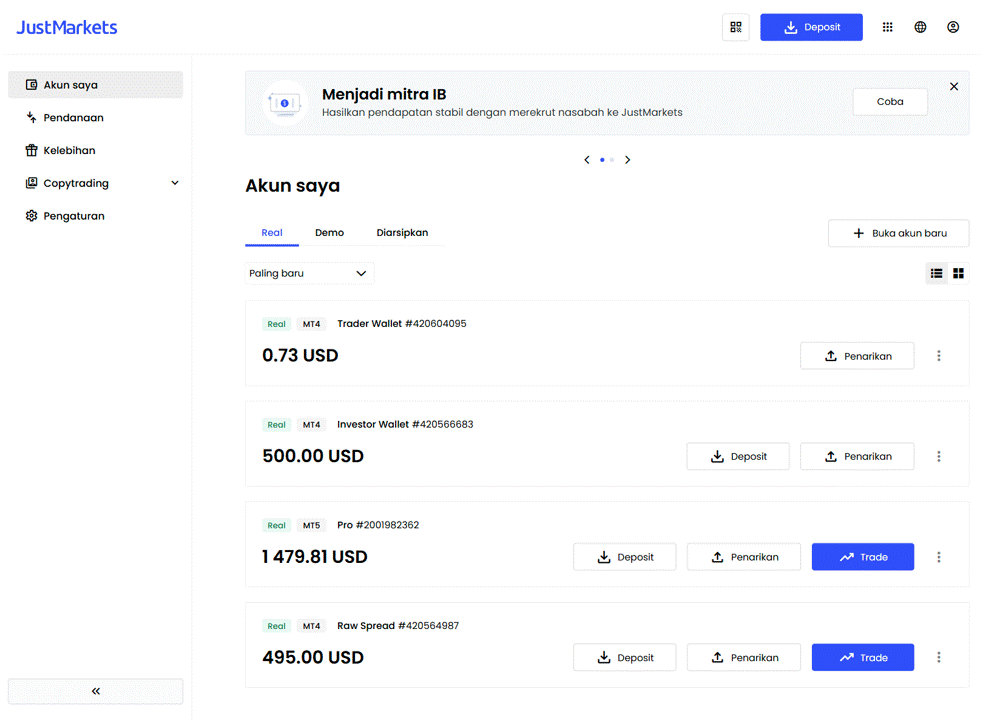Click Raw Spread #420564987 title
Viewport: 983px width, 720px height.
pos(398,626)
